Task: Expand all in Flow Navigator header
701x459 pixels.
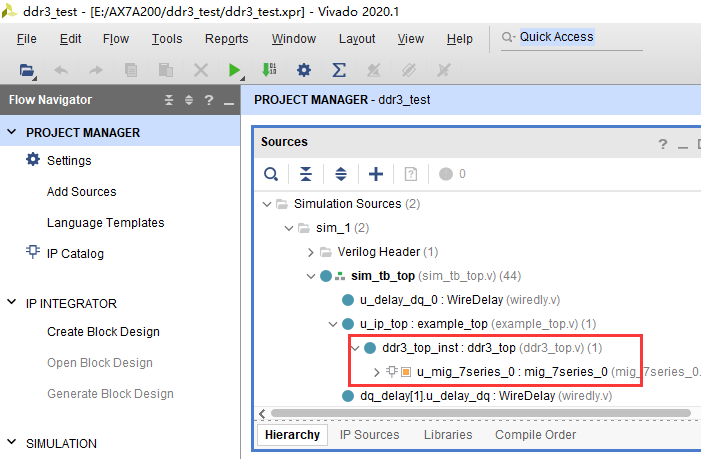Action: (189, 100)
